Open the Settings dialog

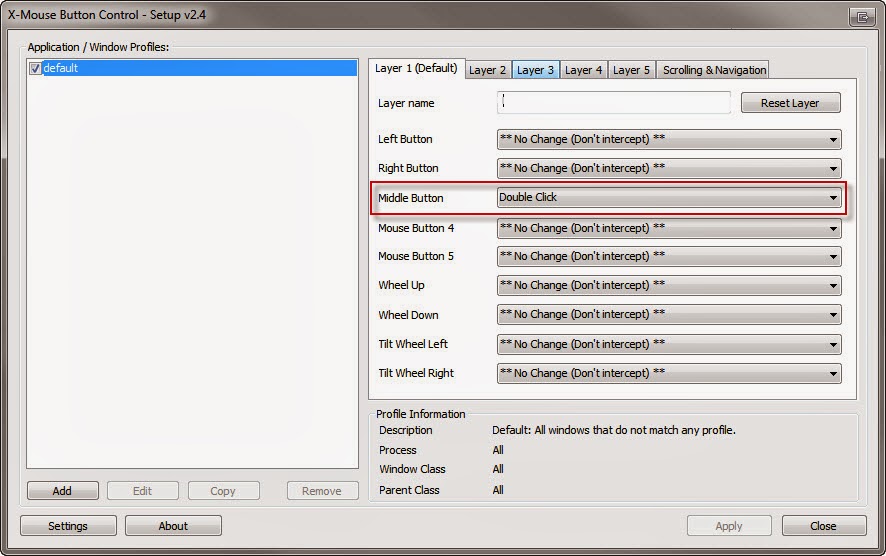pyautogui.click(x=68, y=525)
